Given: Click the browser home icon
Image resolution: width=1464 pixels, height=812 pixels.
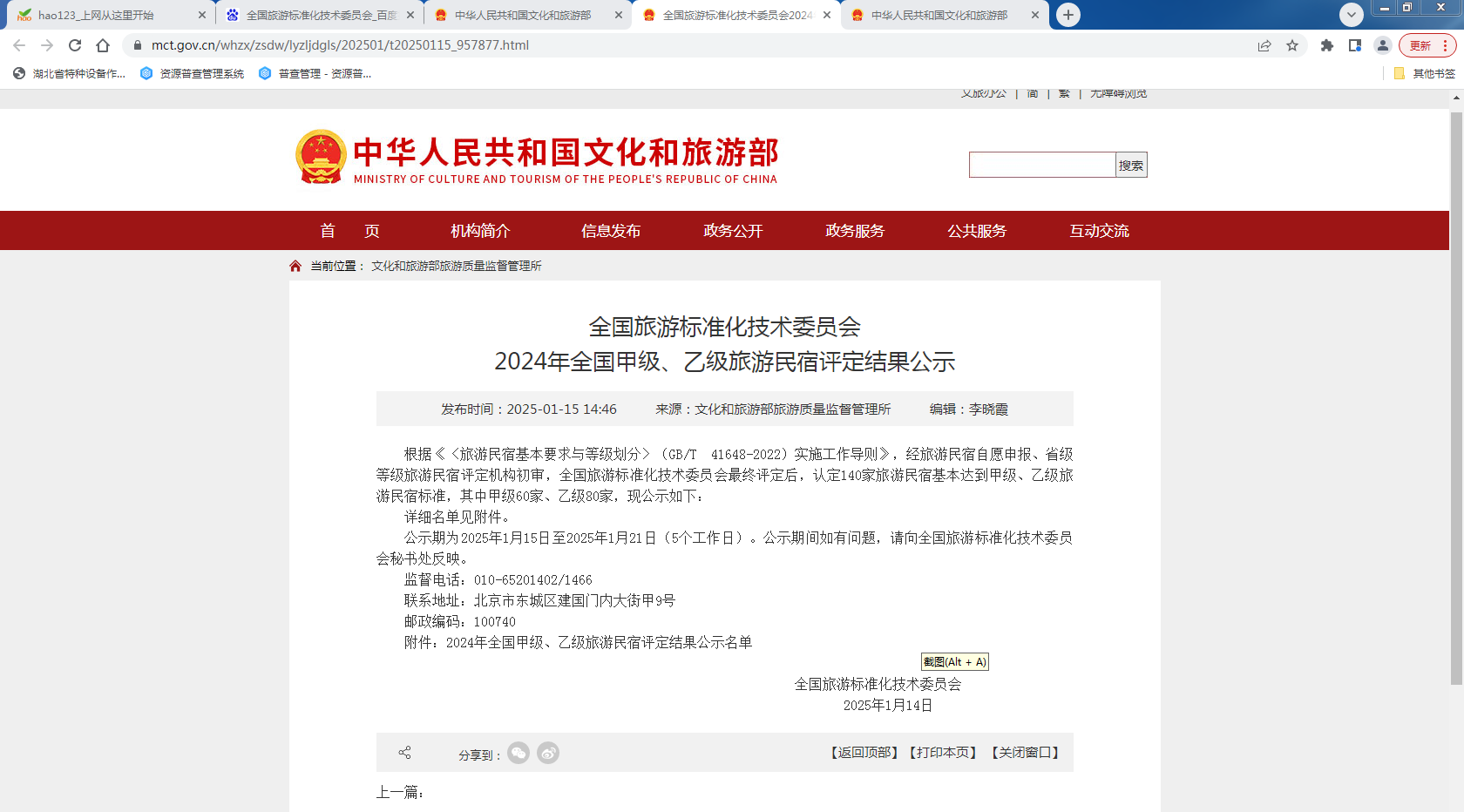Looking at the screenshot, I should click(103, 45).
